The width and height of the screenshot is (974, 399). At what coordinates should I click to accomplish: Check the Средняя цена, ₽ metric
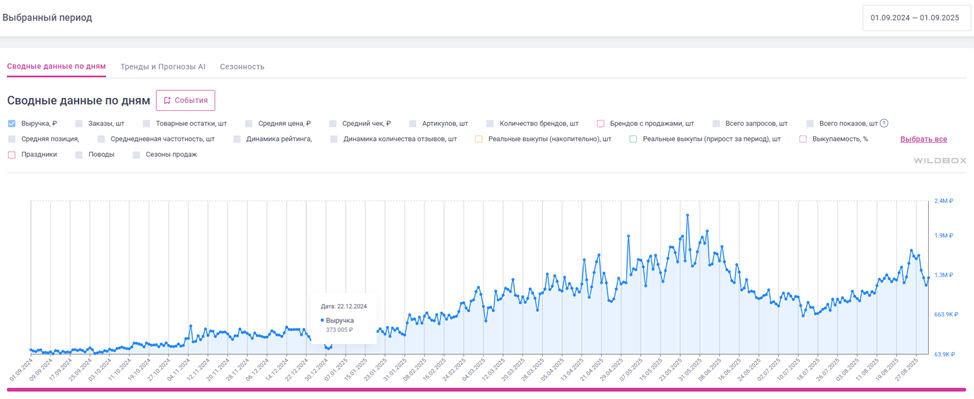coord(248,123)
